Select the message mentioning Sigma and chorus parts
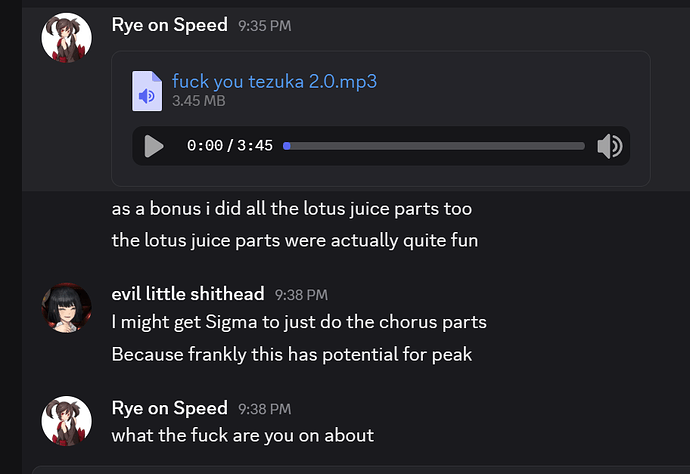690x474 pixels. tap(299, 323)
